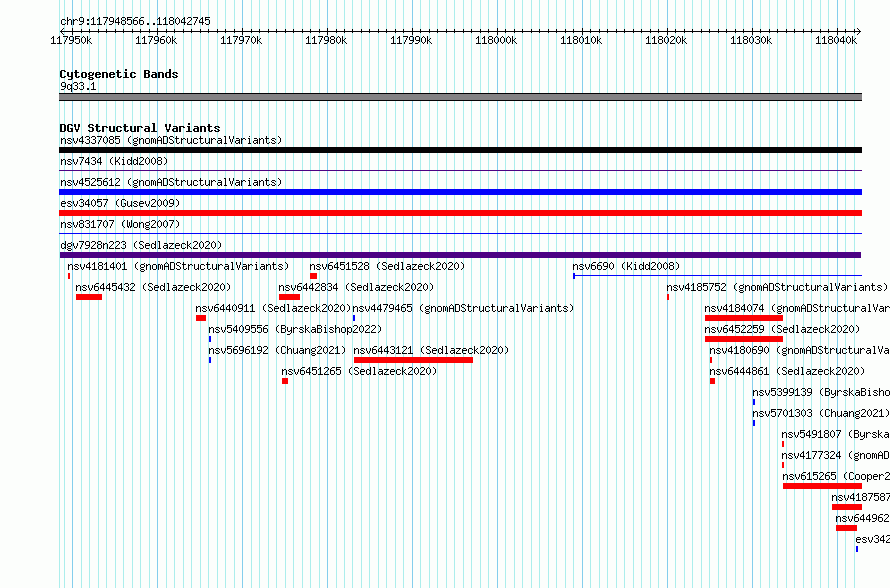The image size is (890, 588).
Task: Click the 117970k ruler tick label
Action: (x=241, y=40)
